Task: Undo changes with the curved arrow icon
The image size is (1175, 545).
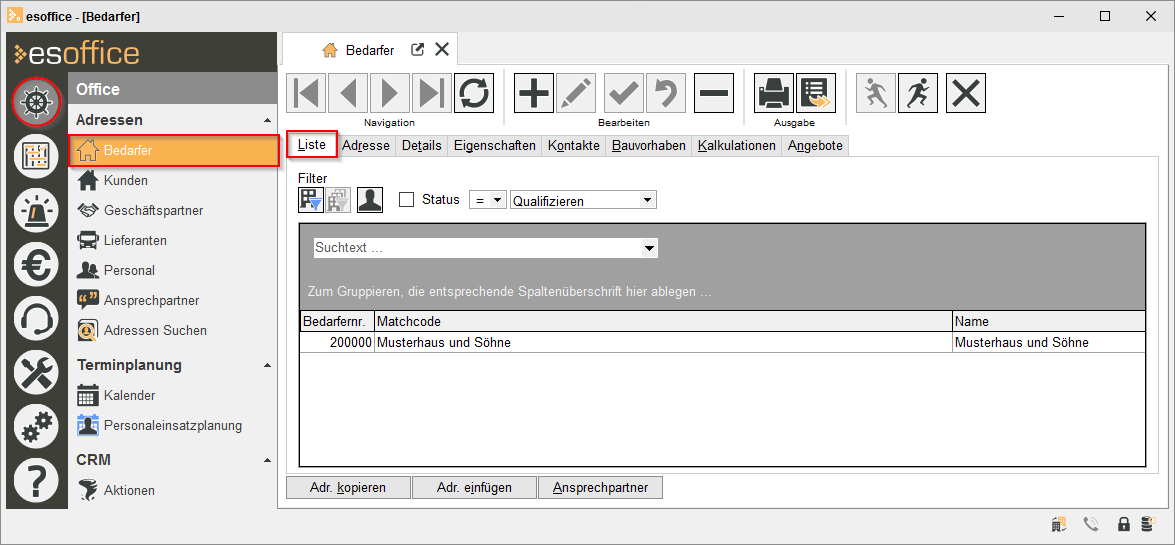Action: pyautogui.click(x=666, y=94)
